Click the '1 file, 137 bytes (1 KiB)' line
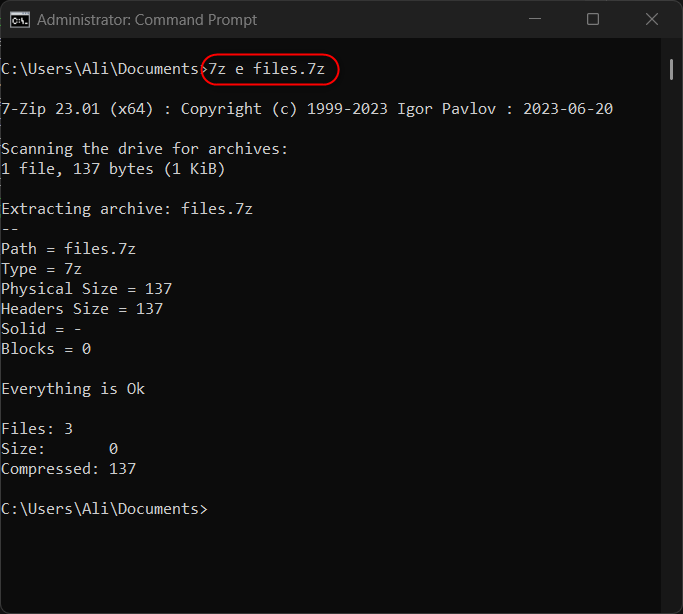Screen dimensions: 683x614 coord(113,169)
